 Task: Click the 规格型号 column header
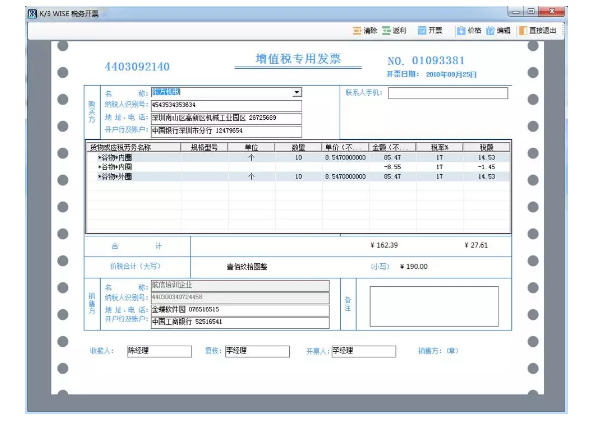tap(204, 147)
